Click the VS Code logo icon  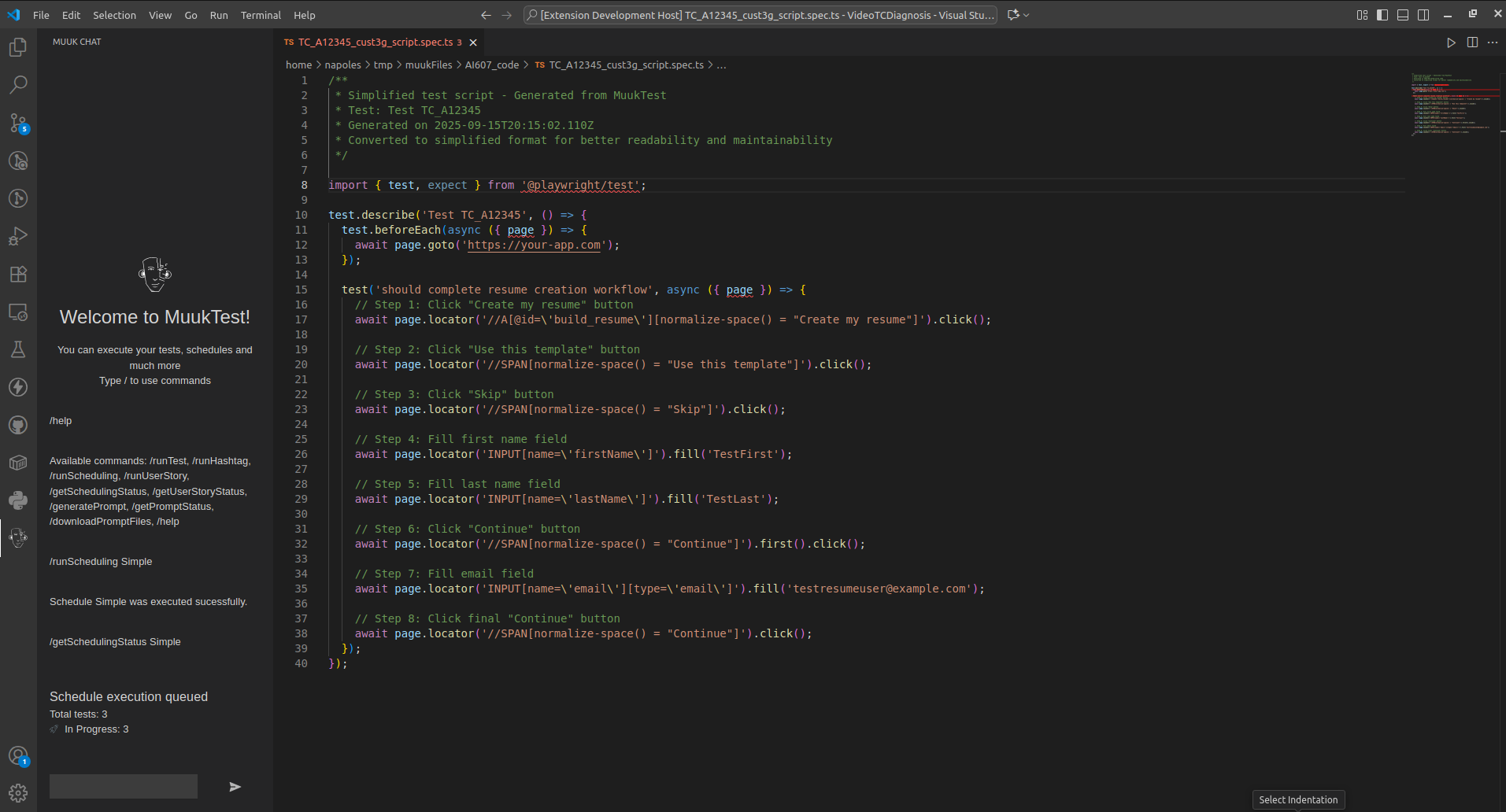tap(13, 15)
